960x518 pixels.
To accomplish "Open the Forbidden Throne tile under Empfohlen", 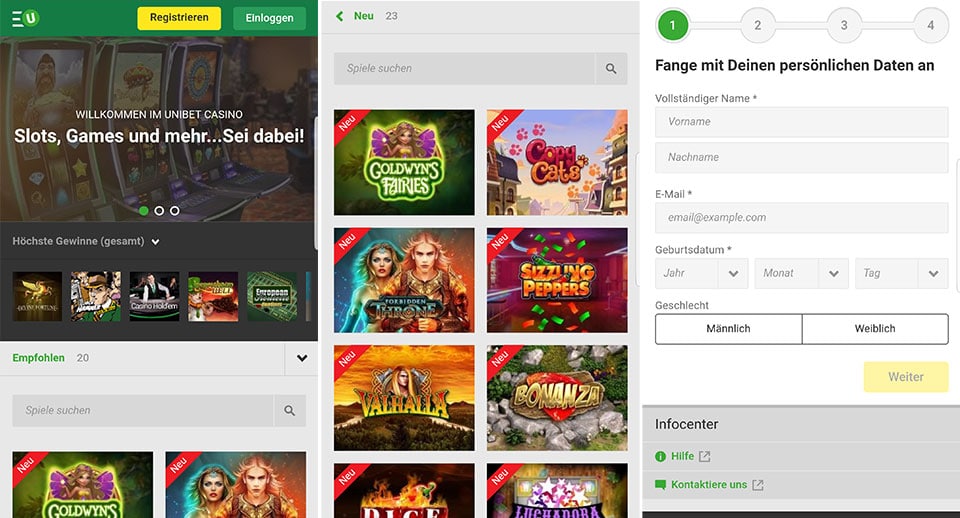I will [236, 485].
